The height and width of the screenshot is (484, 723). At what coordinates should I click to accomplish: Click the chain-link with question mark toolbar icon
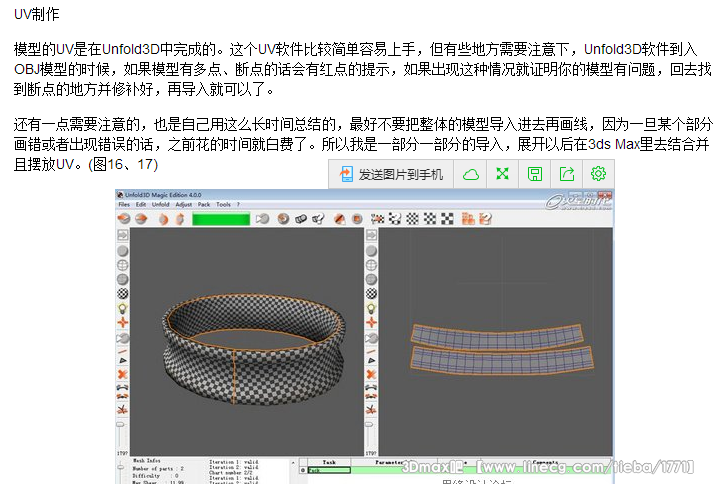(318, 218)
